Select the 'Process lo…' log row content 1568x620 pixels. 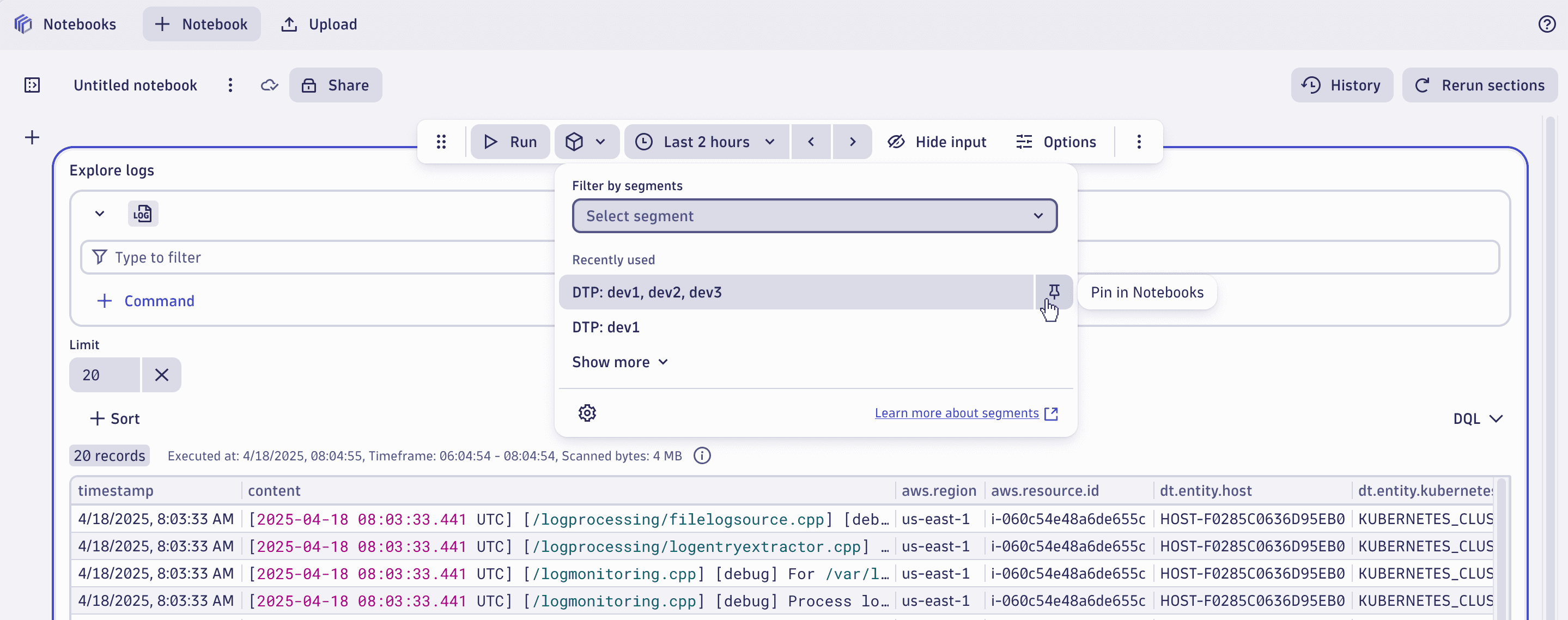[x=569, y=601]
